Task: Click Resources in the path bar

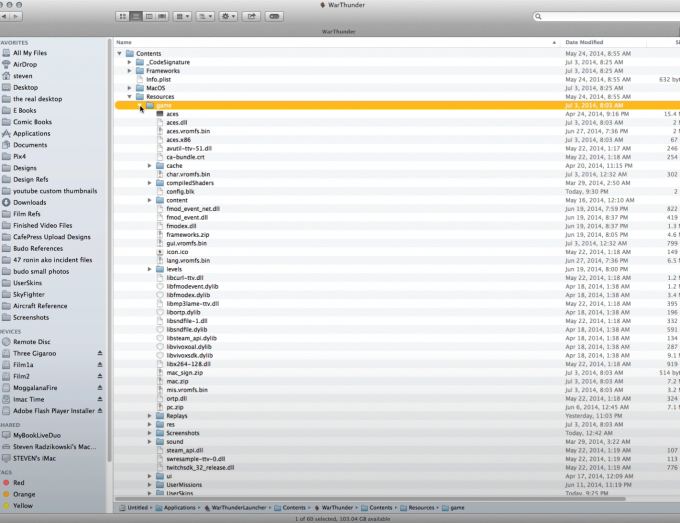Action: (421, 508)
